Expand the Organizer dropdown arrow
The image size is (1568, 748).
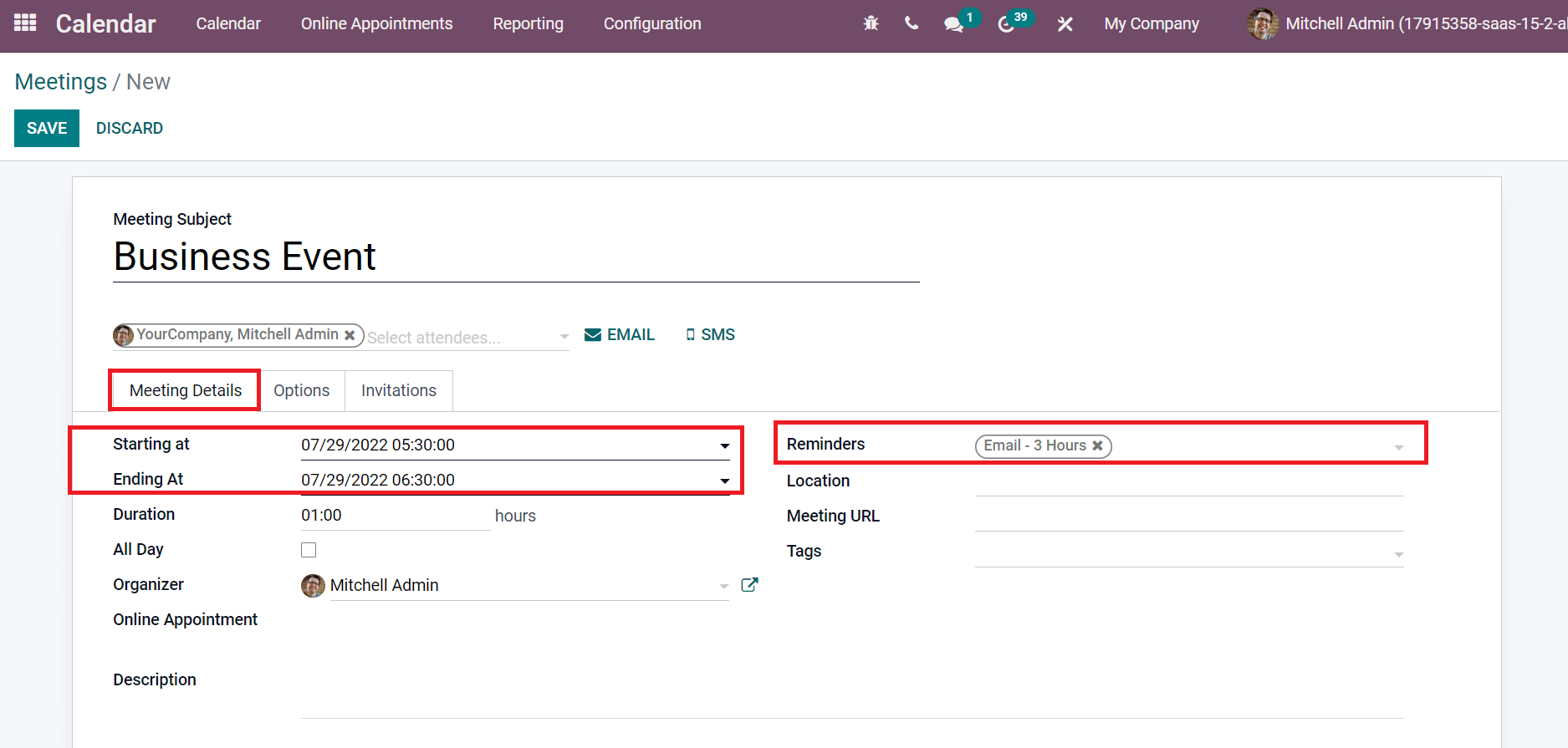723,587
